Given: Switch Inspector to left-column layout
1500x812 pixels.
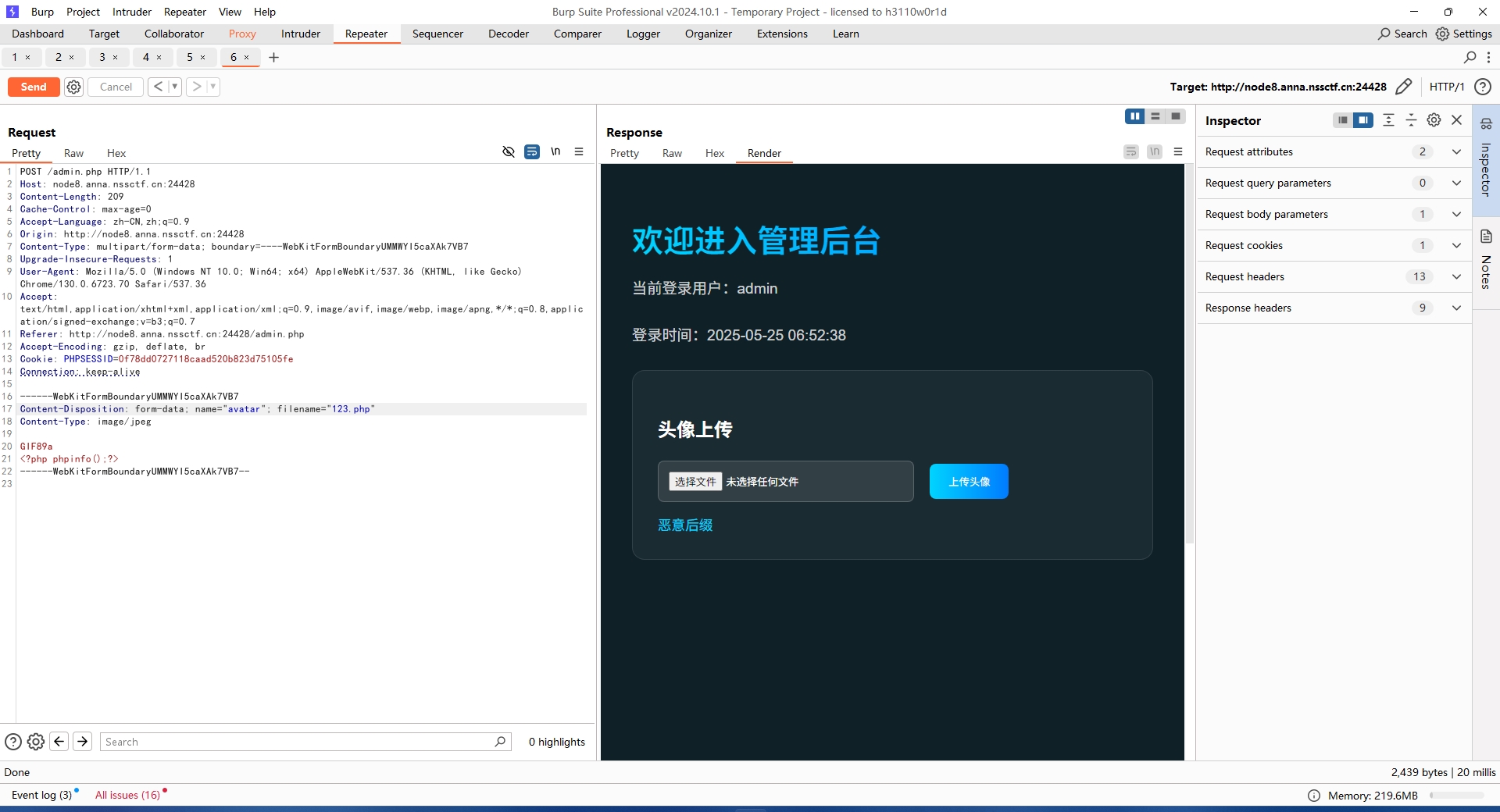Looking at the screenshot, I should pyautogui.click(x=1342, y=120).
